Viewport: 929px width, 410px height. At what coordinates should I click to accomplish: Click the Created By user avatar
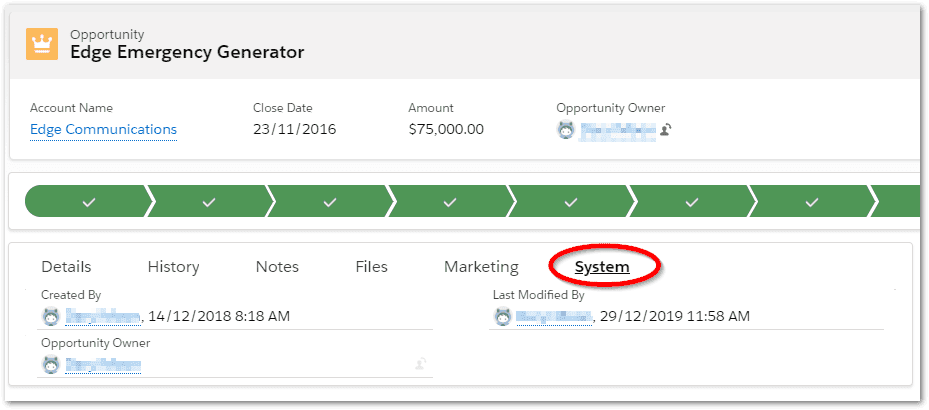tap(50, 317)
